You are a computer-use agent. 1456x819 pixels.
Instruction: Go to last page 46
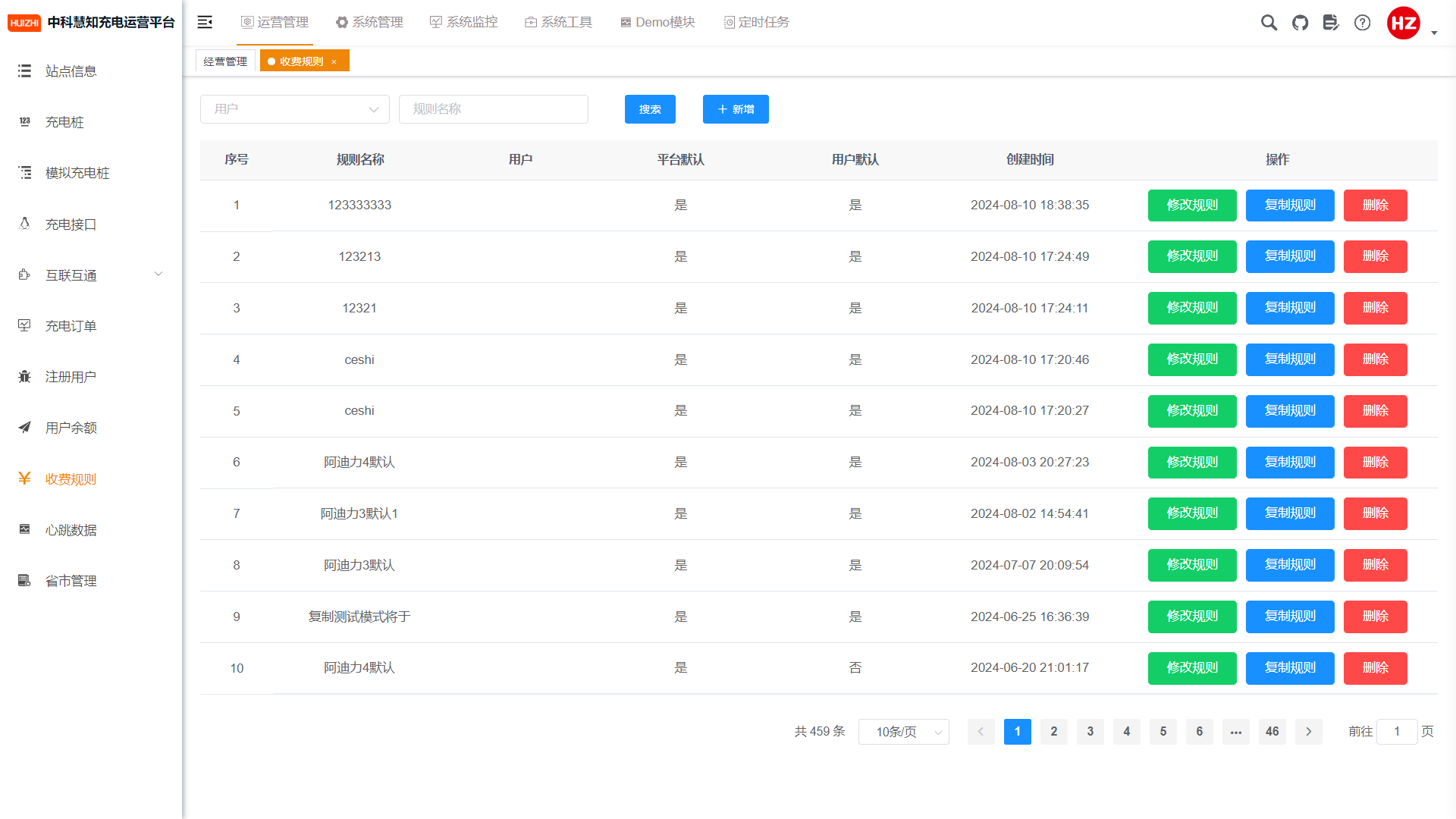tap(1272, 732)
